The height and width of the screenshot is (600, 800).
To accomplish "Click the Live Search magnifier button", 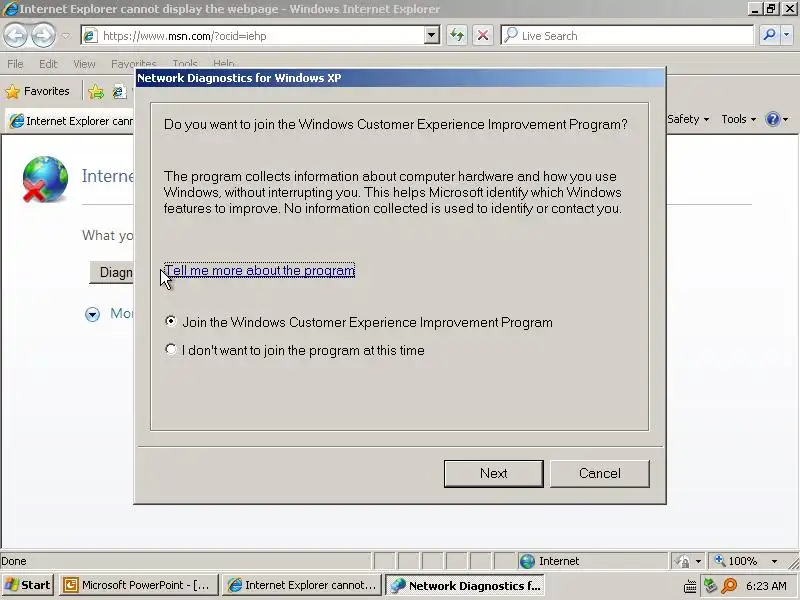I will (769, 35).
